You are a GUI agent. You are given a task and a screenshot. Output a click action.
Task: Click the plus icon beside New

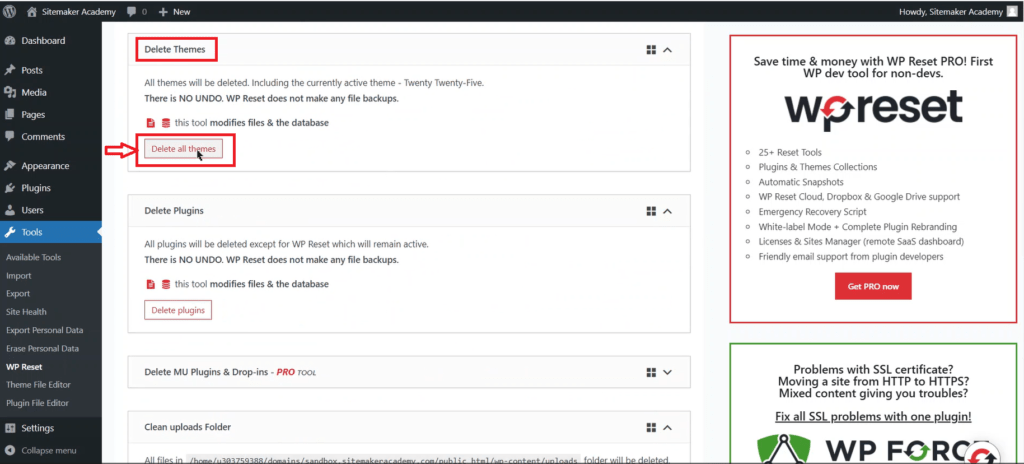pyautogui.click(x=163, y=12)
